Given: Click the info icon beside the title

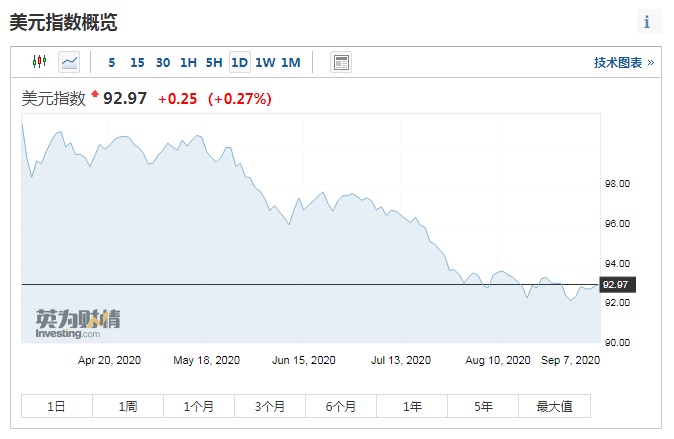Looking at the screenshot, I should click(647, 22).
